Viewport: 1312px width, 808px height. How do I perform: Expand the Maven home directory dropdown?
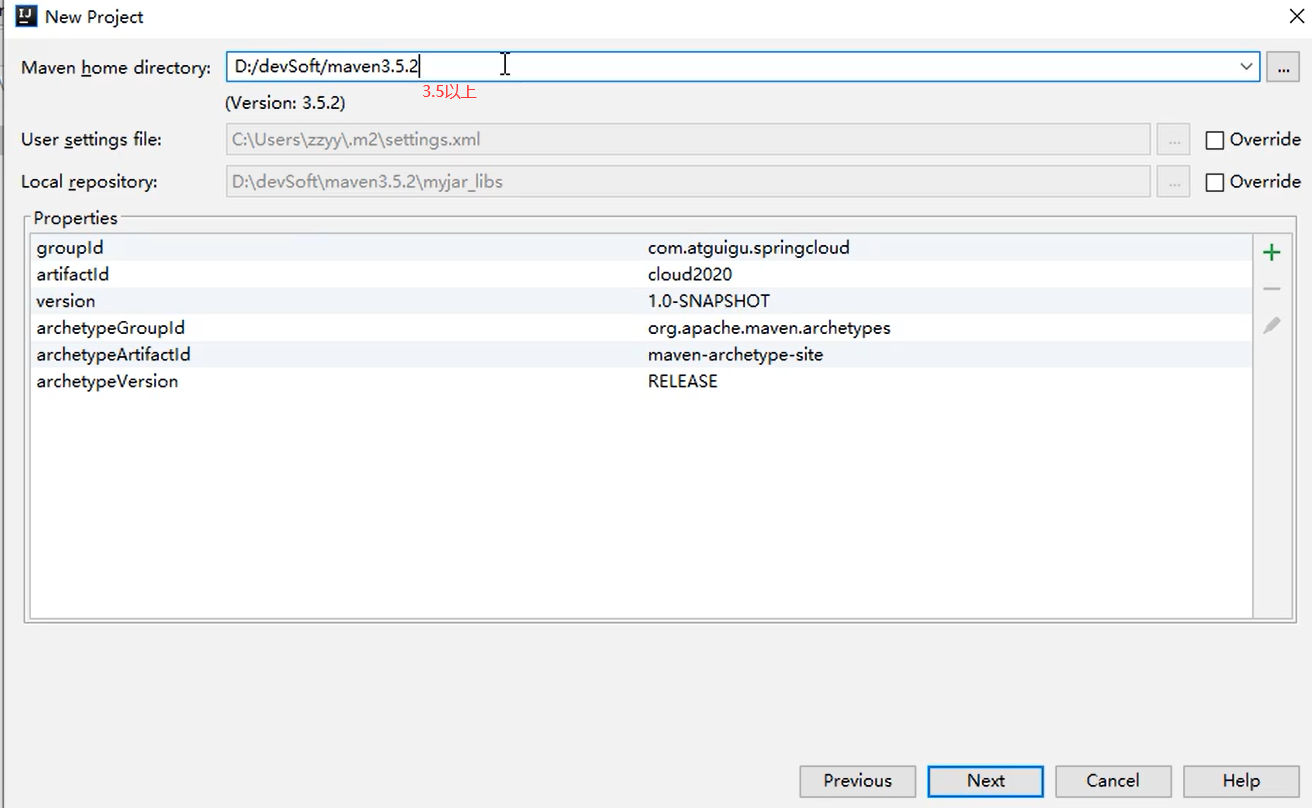(1246, 67)
